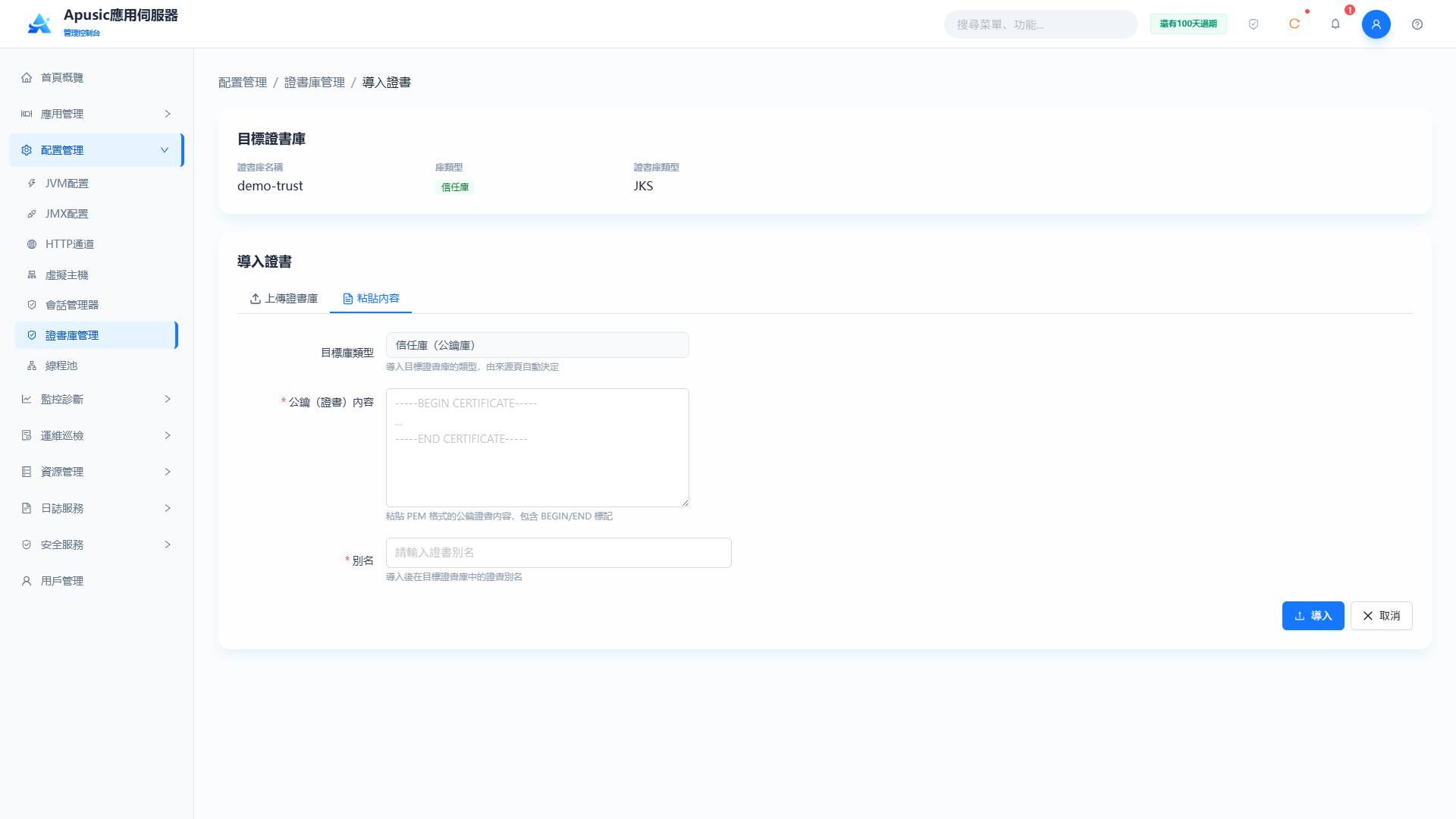The height and width of the screenshot is (819, 1456).
Task: Expand the 日誌服務 menu
Action: (96, 508)
